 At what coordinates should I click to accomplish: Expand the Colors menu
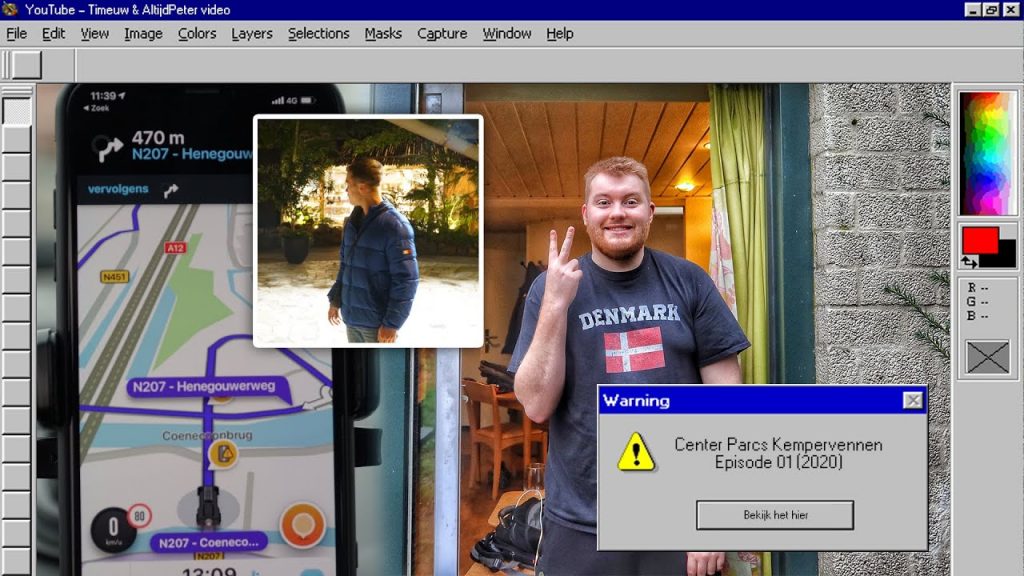click(197, 34)
